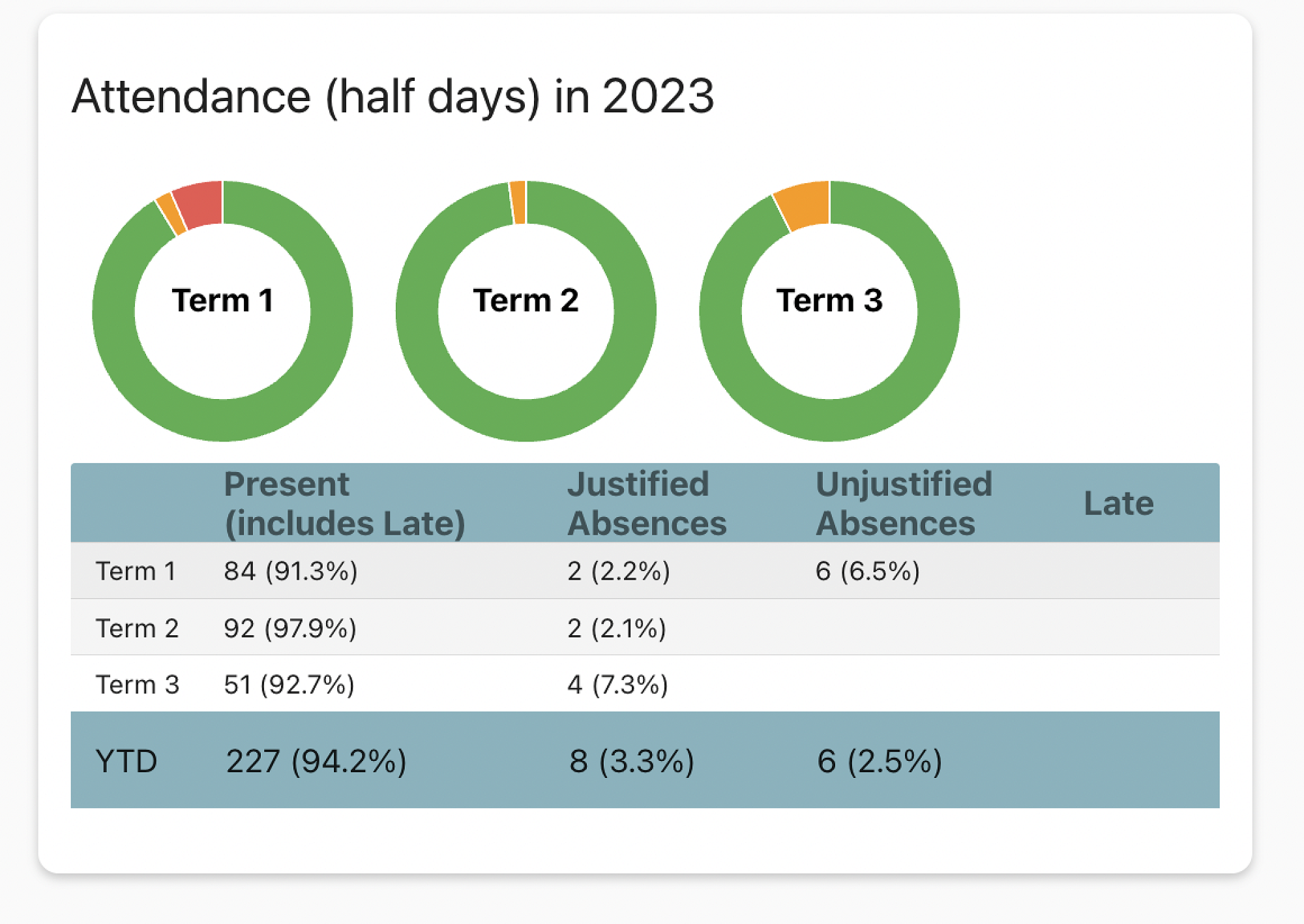Select the Term 2 row label in table
The height and width of the screenshot is (924, 1304).
click(137, 629)
